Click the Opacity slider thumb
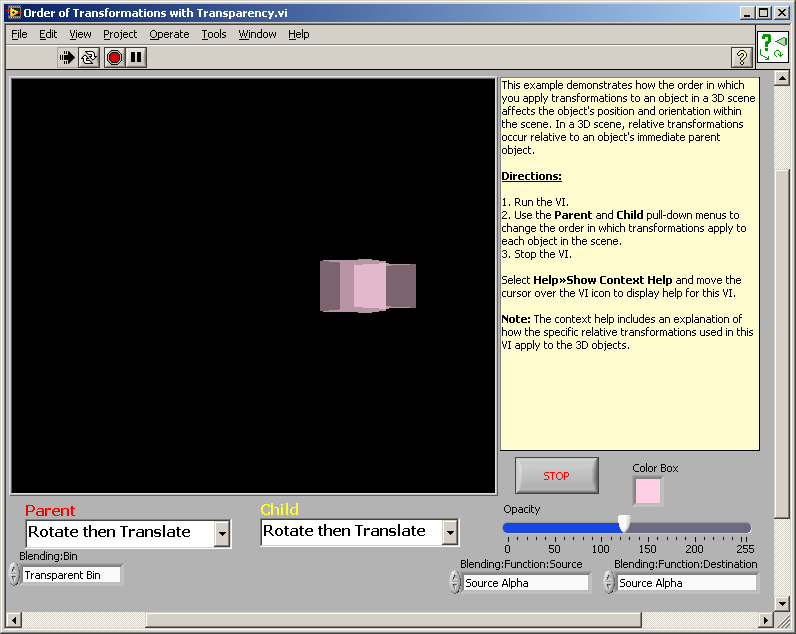 click(x=624, y=523)
